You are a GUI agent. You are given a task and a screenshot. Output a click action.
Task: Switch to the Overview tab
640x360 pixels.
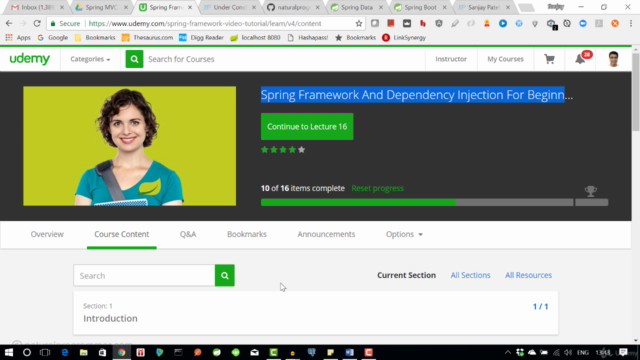tap(47, 234)
